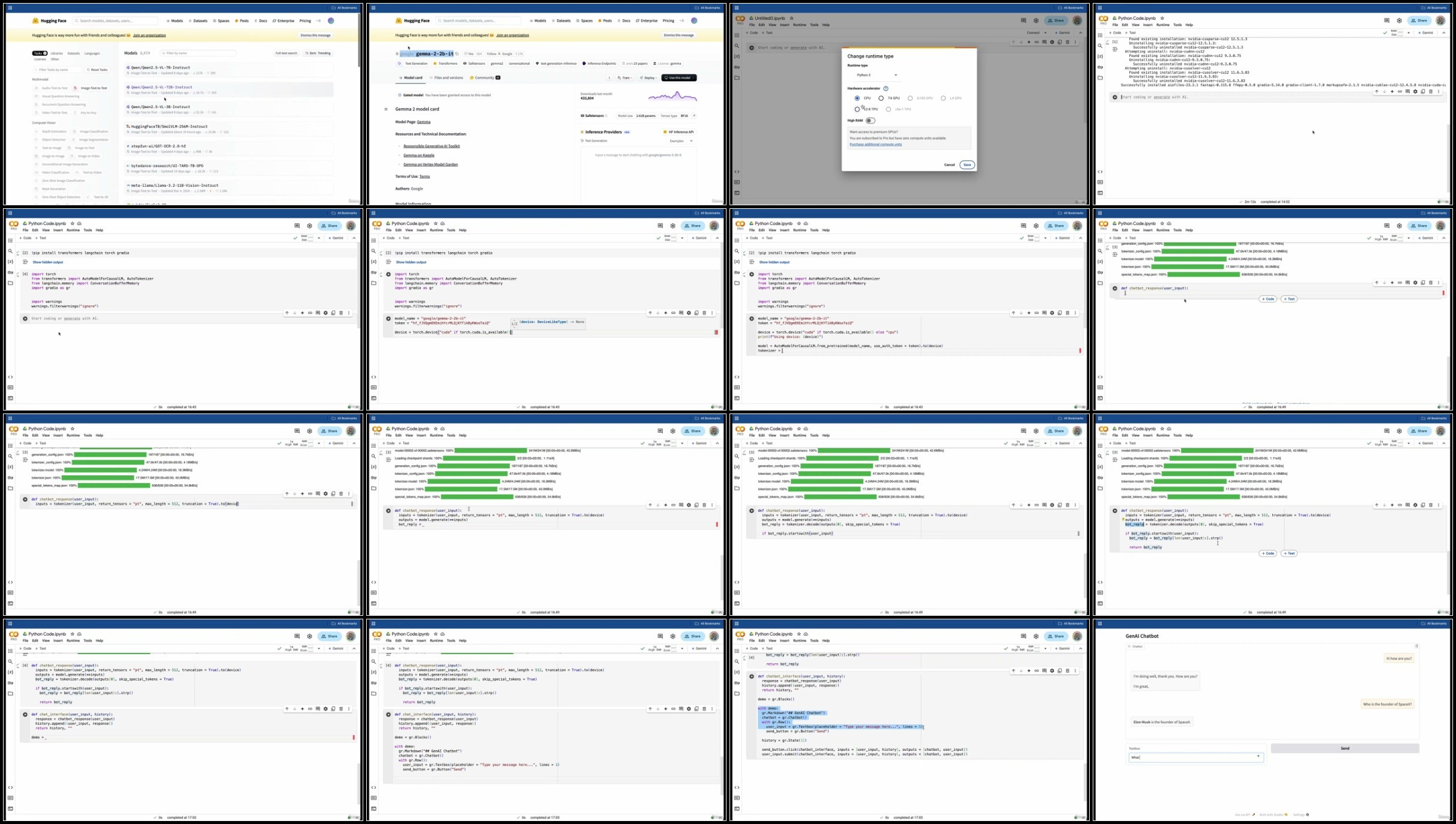The image size is (1456, 824).
Task: Delete cell via trash icon in Untitled0.ipynb toolbar
Action: (x=1067, y=42)
